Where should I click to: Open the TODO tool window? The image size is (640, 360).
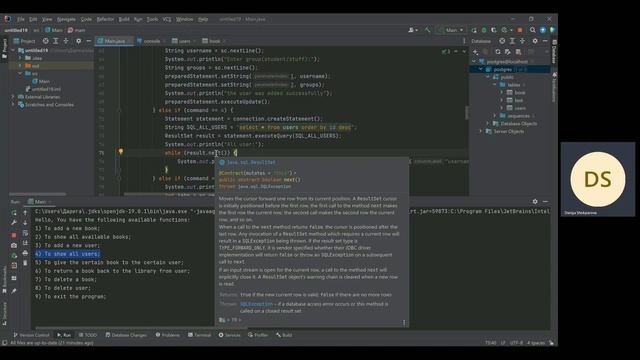coord(88,335)
